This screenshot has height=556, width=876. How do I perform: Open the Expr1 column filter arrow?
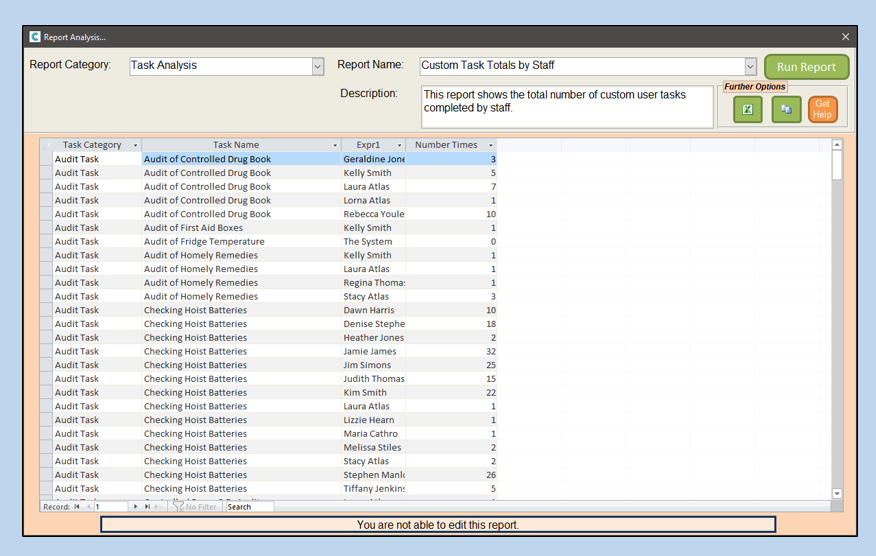(400, 146)
